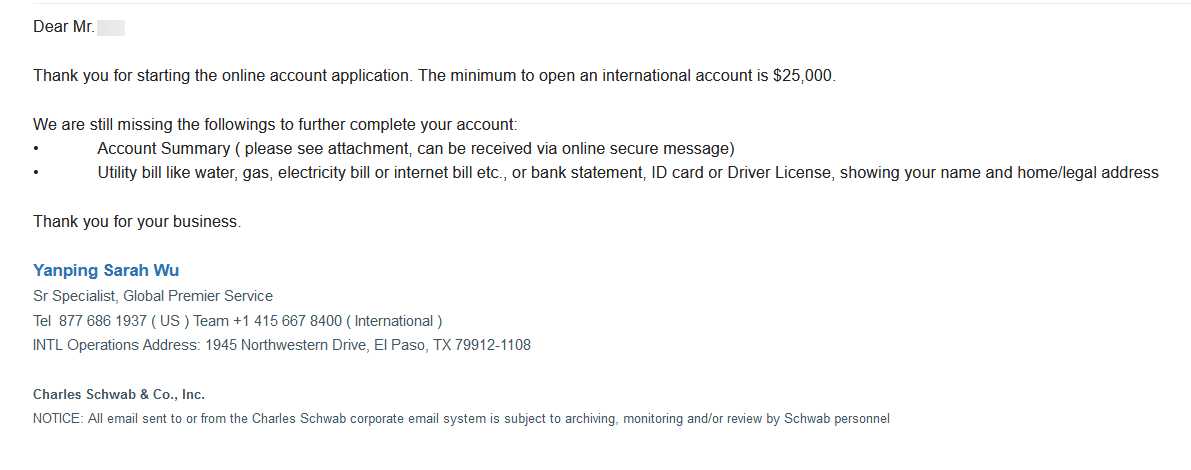
Task: Click the Thank you for your business line
Action: [137, 222]
